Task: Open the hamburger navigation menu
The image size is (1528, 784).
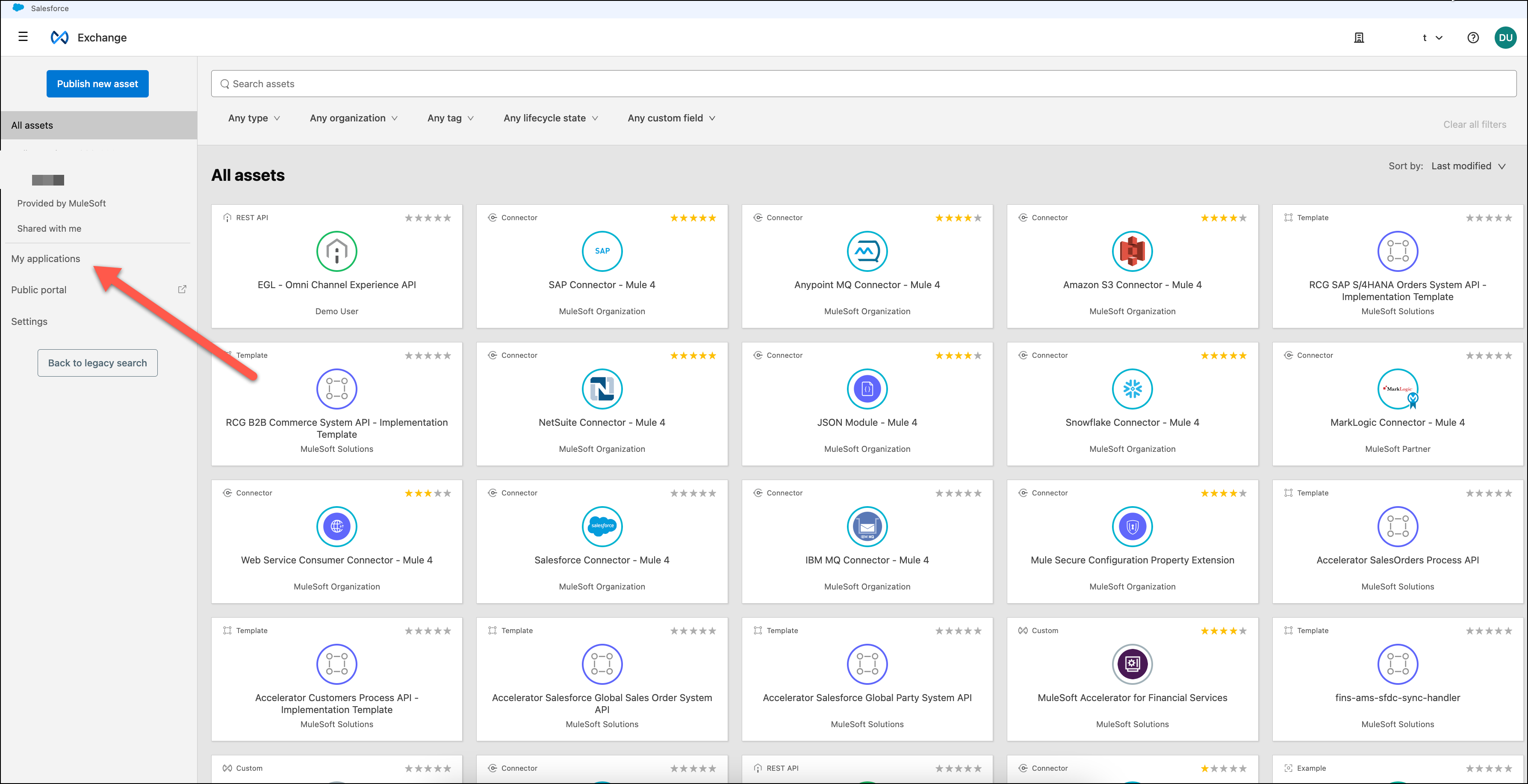Action: click(x=23, y=37)
